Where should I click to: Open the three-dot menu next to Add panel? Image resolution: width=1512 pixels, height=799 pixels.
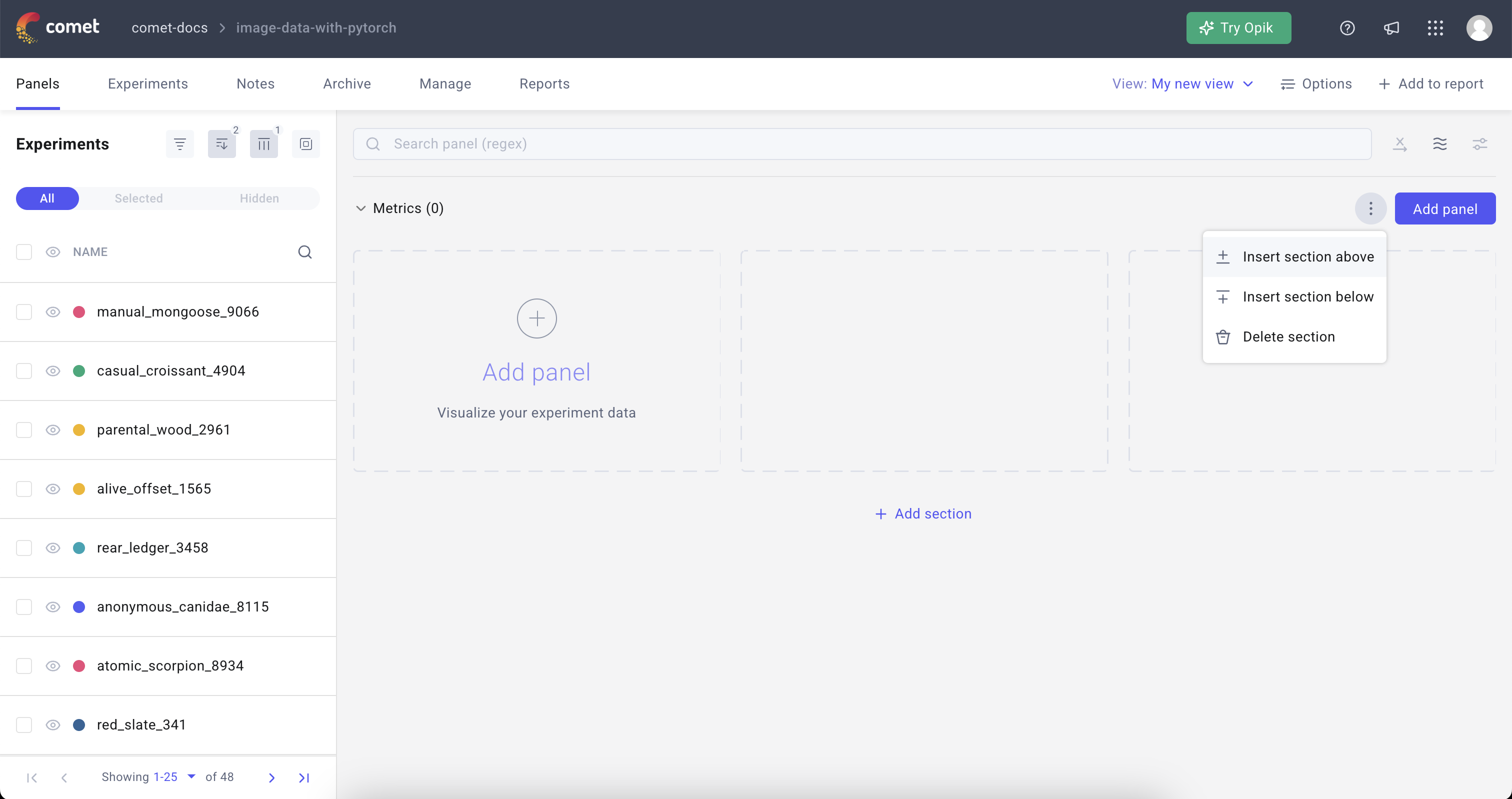click(x=1370, y=208)
